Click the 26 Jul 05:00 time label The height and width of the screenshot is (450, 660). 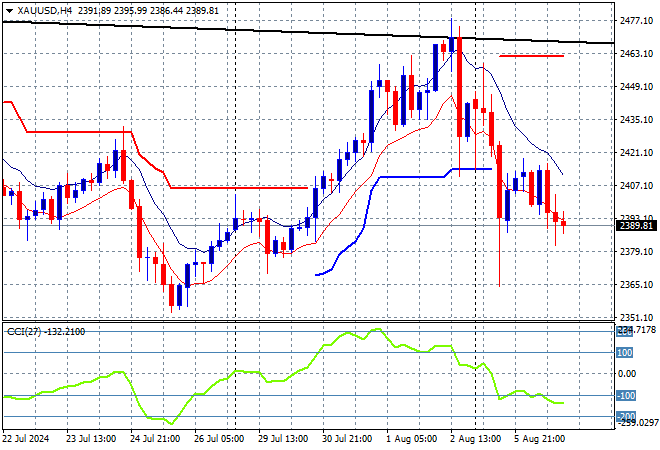click(219, 439)
